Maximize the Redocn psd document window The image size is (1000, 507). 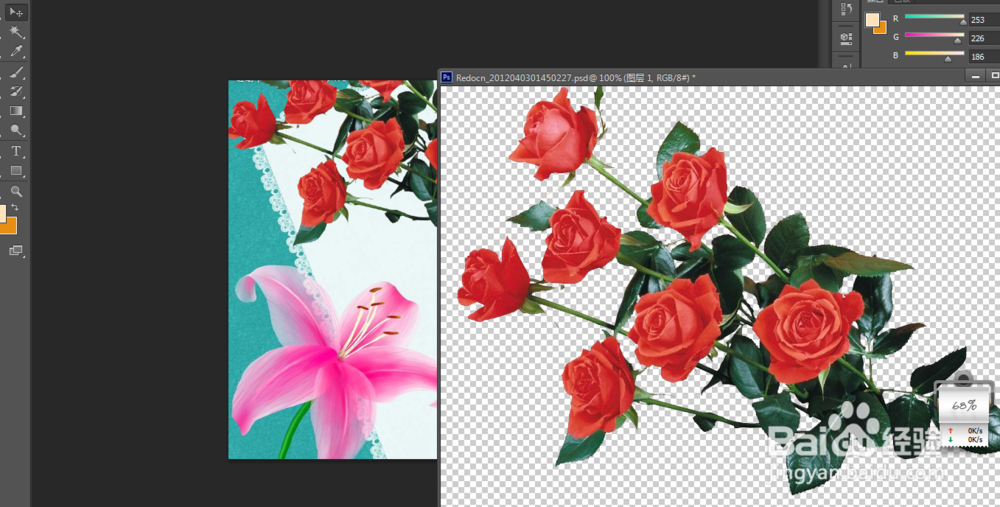coord(994,77)
